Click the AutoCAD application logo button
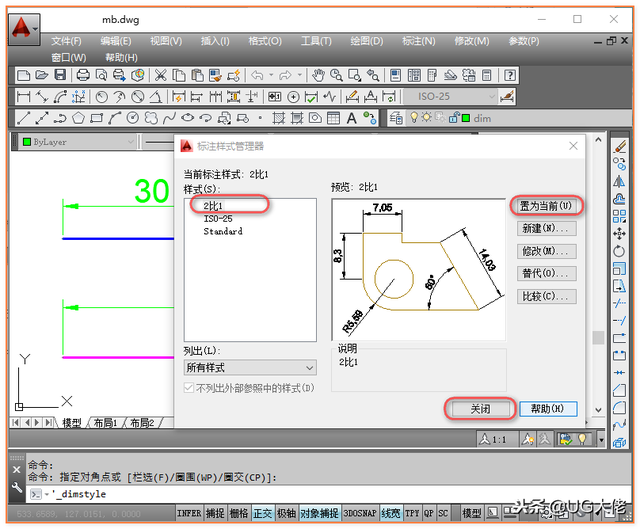The height and width of the screenshot is (529, 640). pos(24,29)
